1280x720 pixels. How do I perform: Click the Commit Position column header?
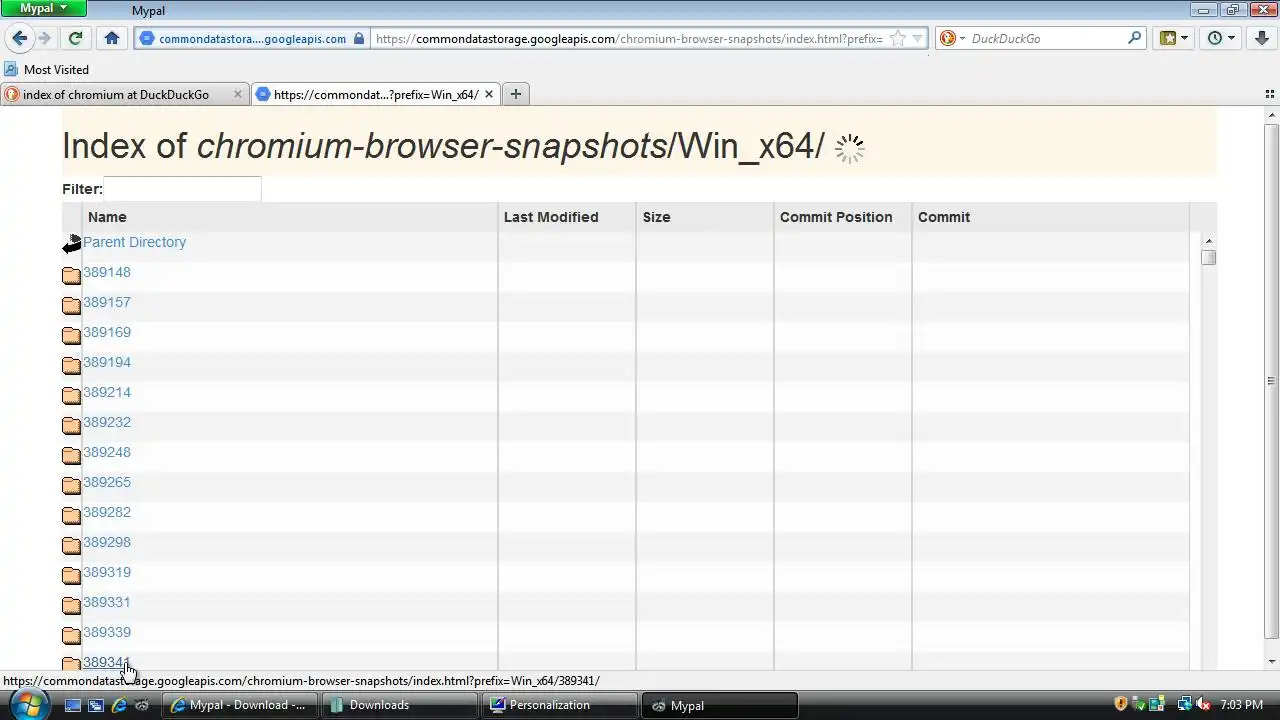point(843,217)
